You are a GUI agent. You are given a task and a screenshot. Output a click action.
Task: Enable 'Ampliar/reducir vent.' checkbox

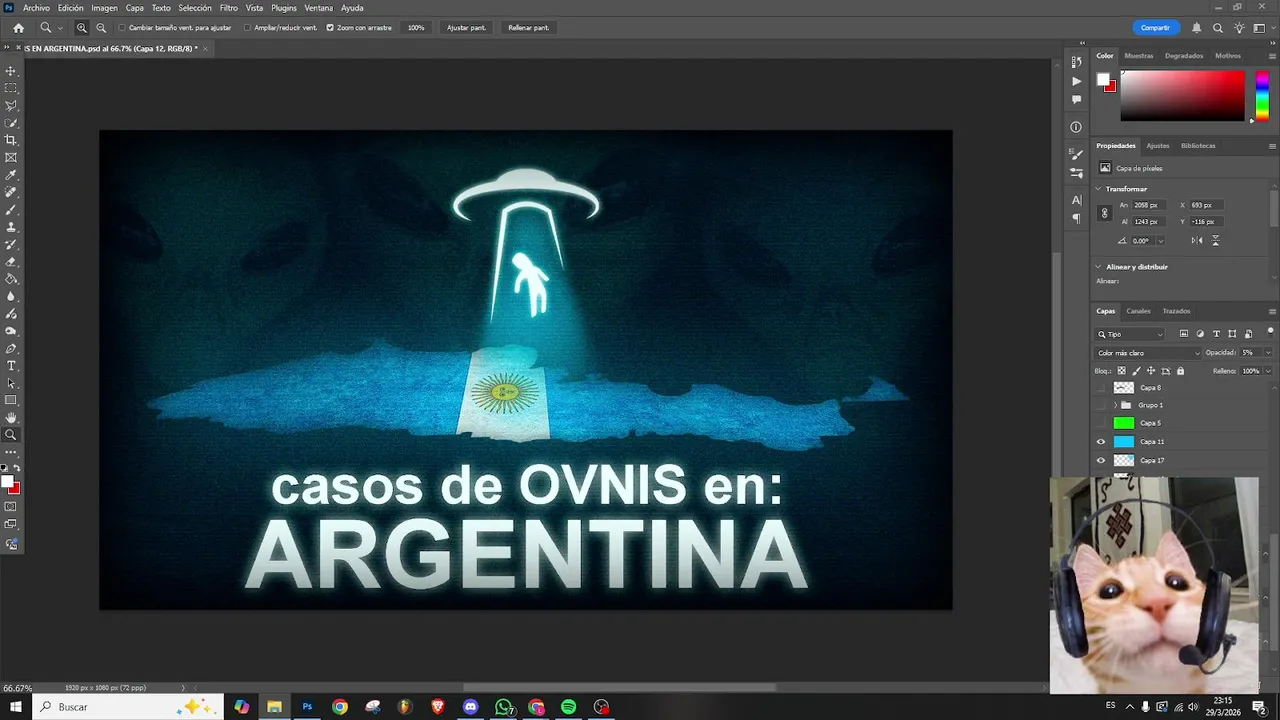click(248, 28)
